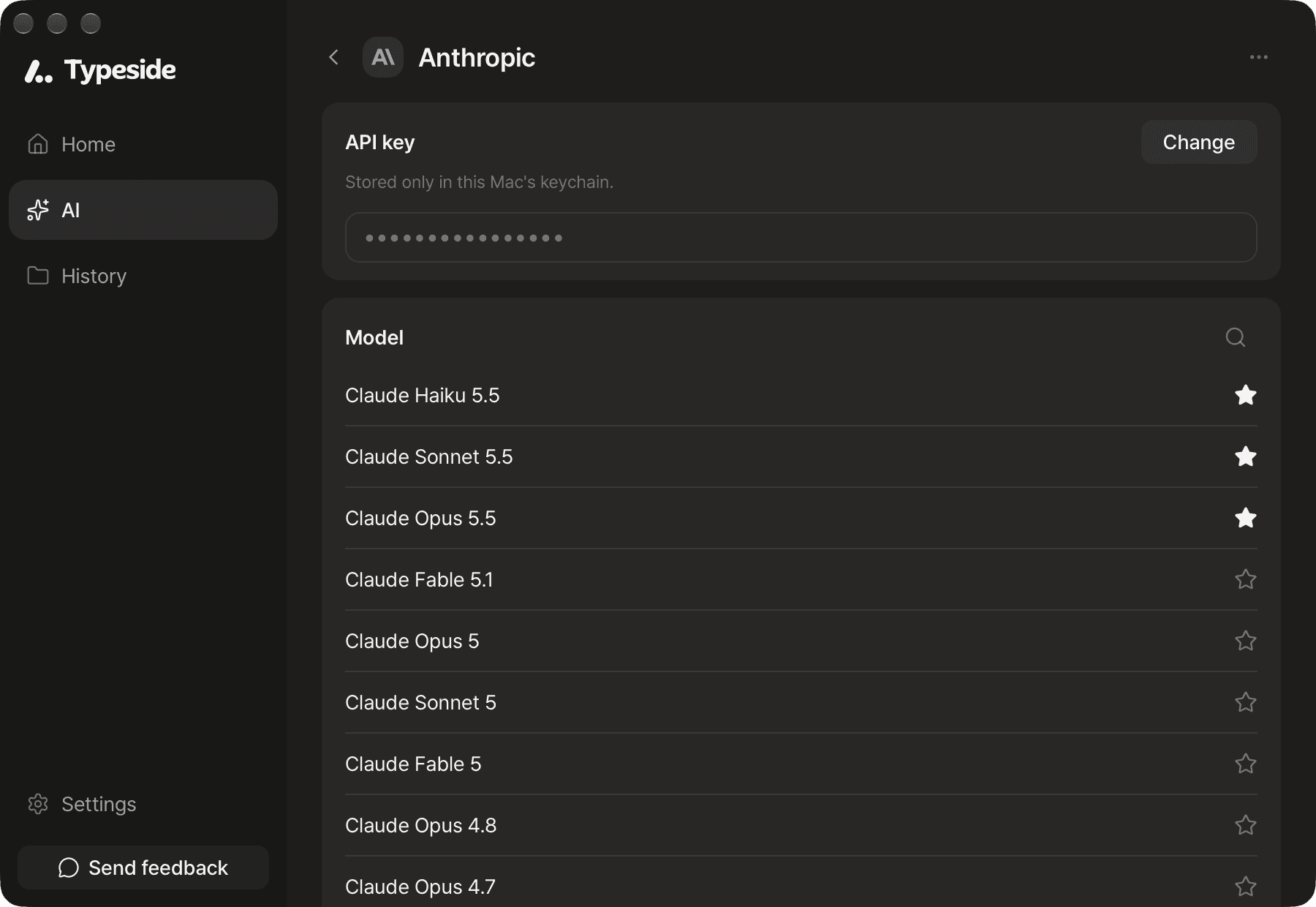Click the API key heading
Viewport: 1316px width, 907px height.
pyautogui.click(x=379, y=142)
